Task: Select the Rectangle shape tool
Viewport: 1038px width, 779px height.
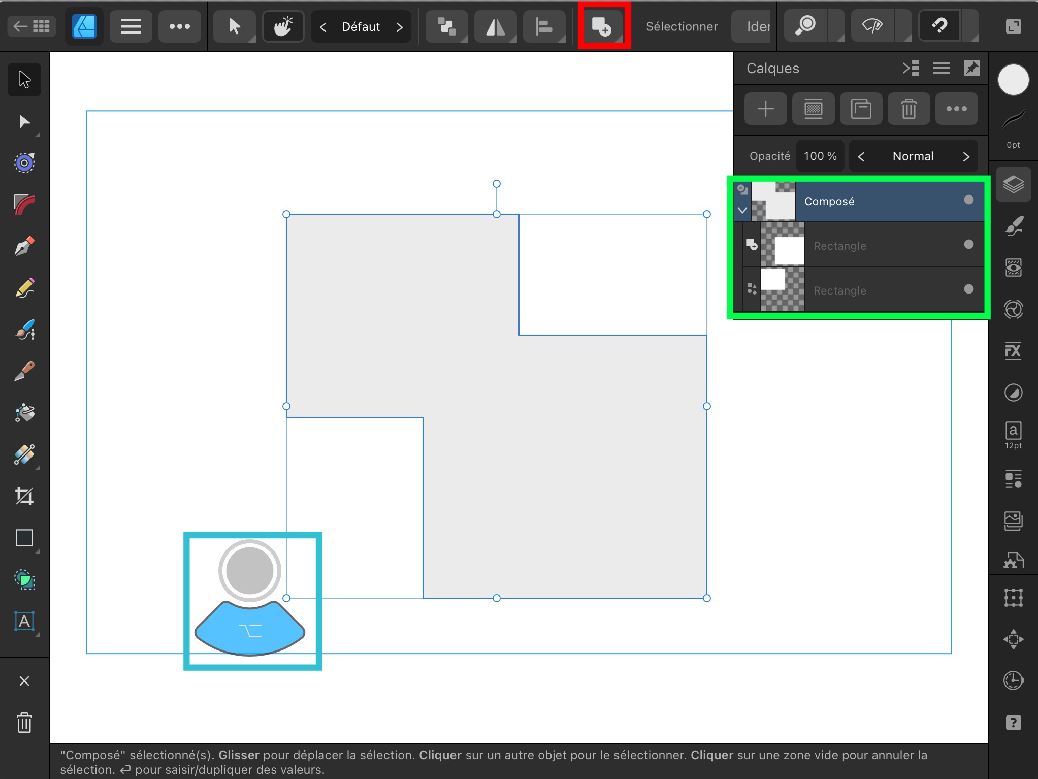Action: pos(24,538)
